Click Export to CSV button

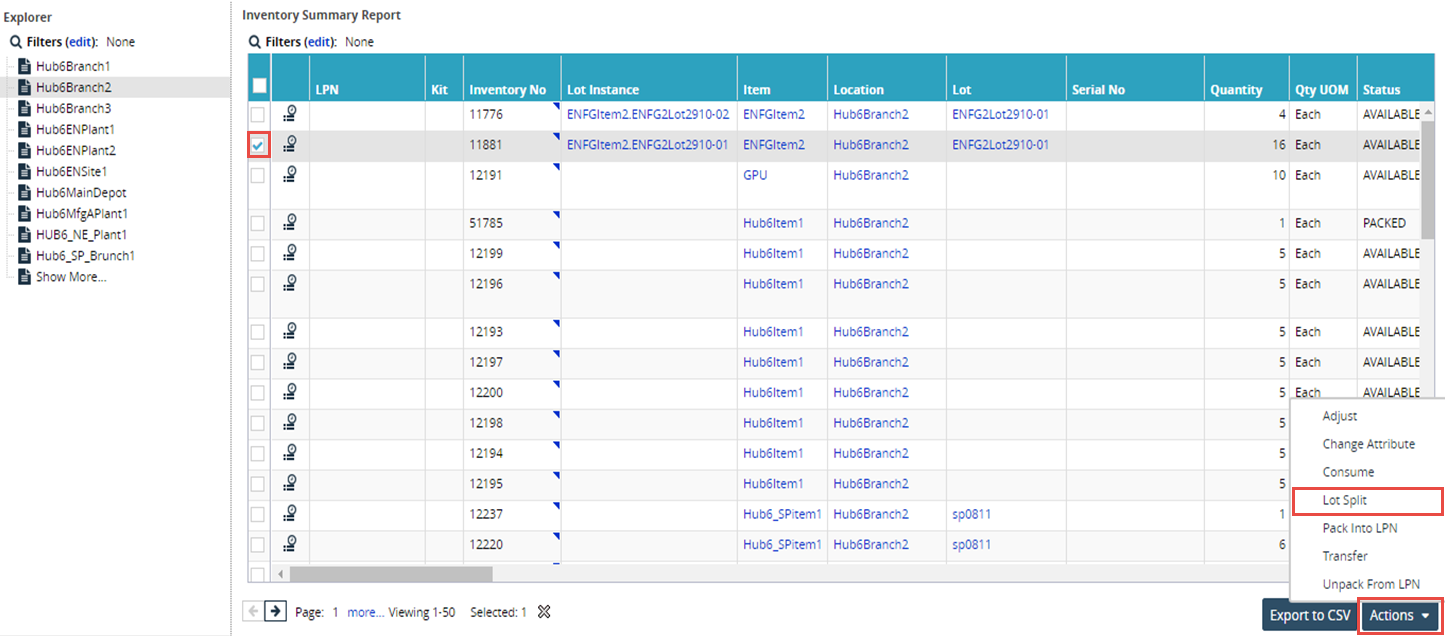1310,616
